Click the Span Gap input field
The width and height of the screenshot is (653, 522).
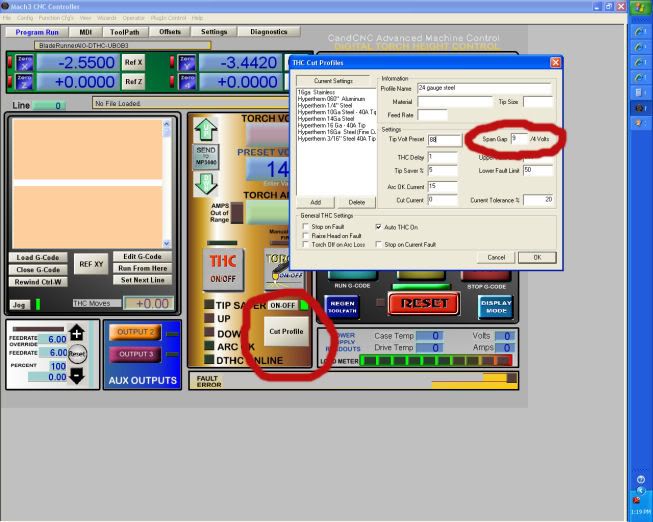tap(518, 139)
